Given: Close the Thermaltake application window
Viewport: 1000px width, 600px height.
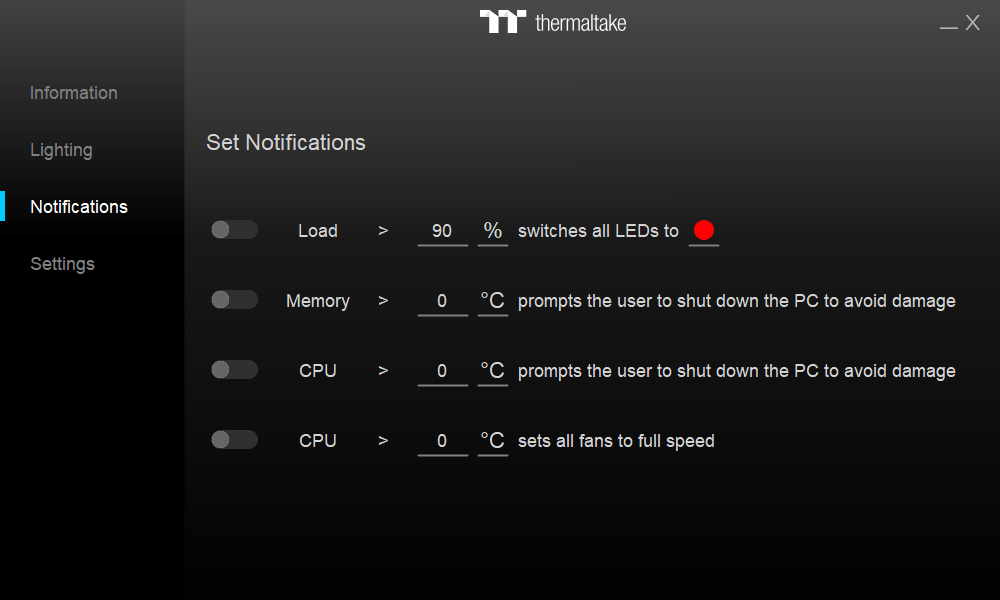Looking at the screenshot, I should 972,23.
